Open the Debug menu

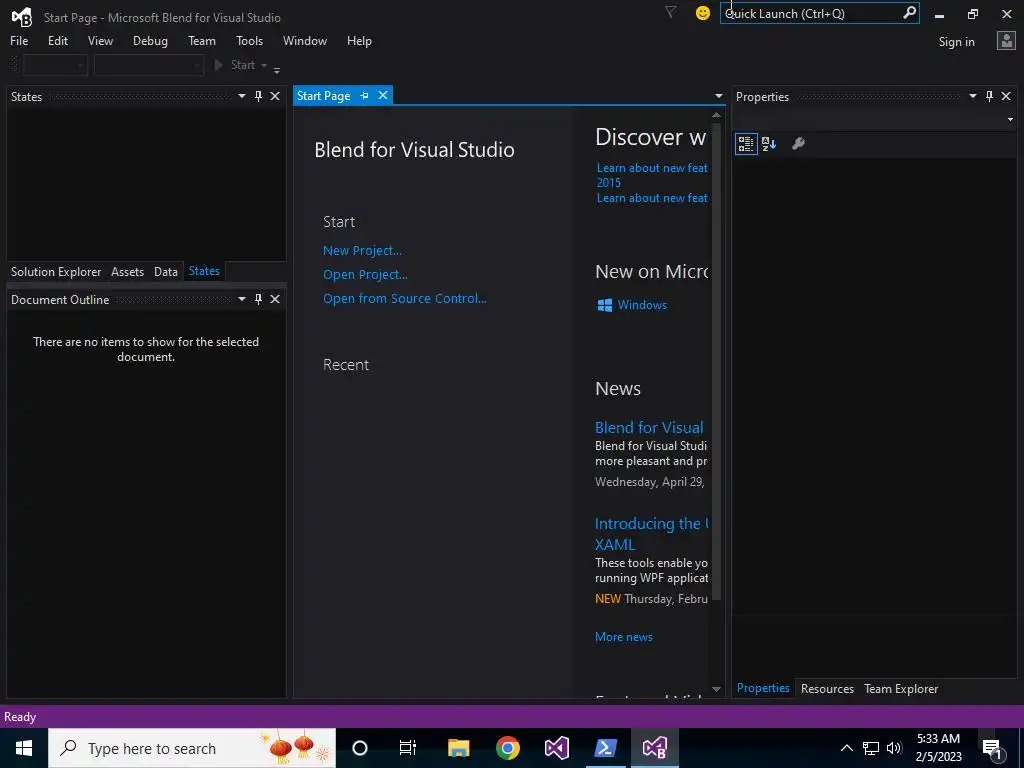point(150,40)
